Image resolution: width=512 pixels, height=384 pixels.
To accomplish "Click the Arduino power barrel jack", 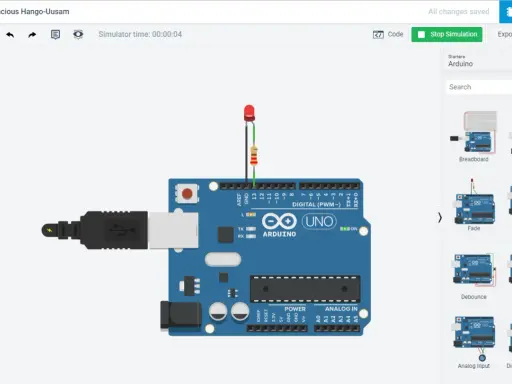I will (x=181, y=315).
